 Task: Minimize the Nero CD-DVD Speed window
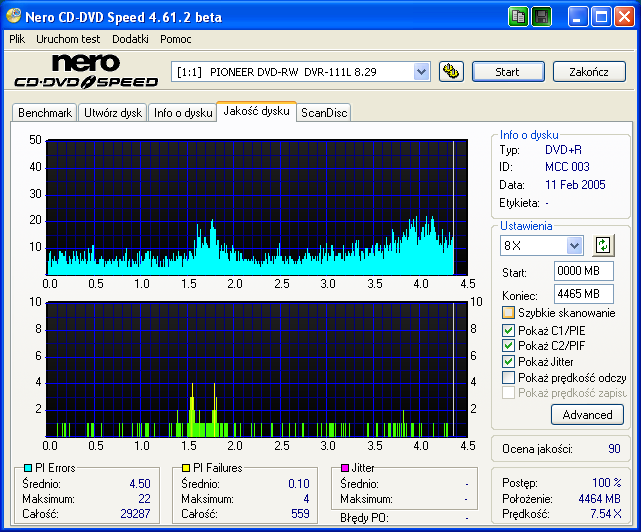click(578, 17)
